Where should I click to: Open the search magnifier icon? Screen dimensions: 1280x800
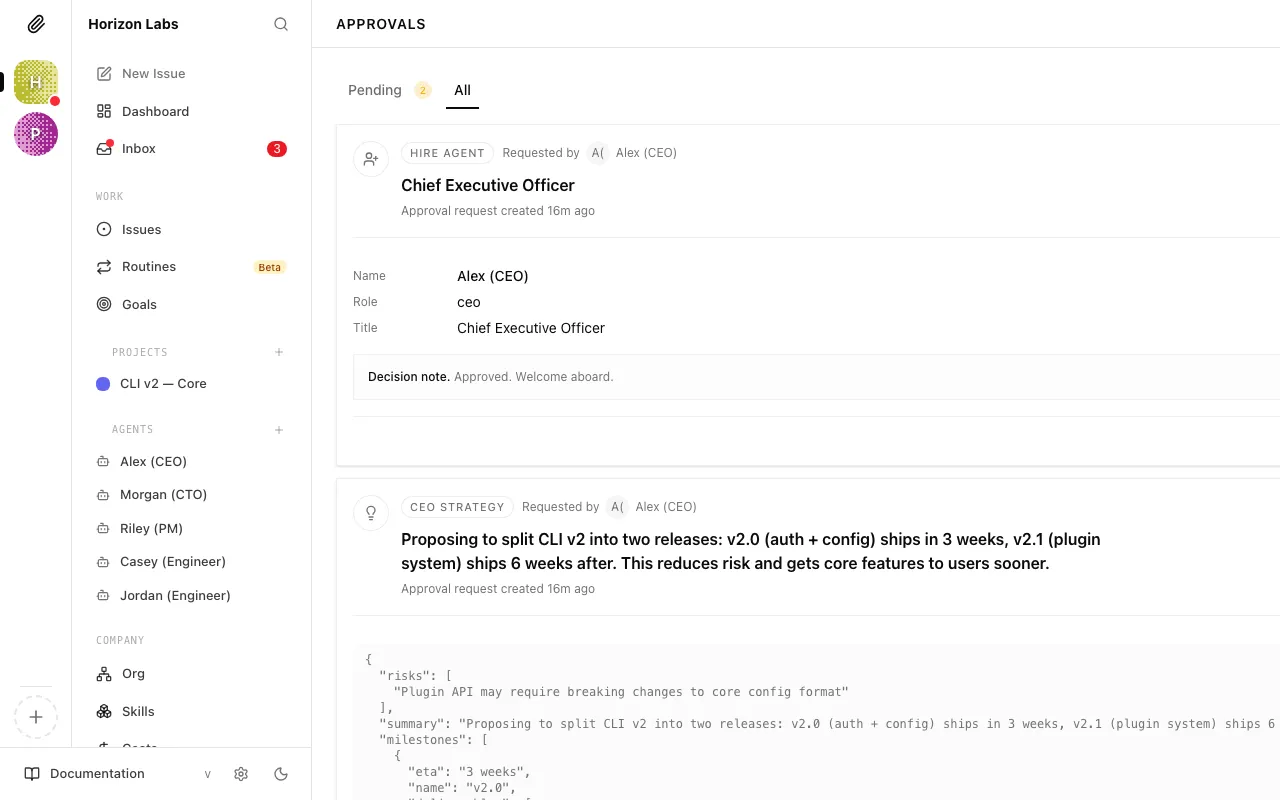(281, 24)
